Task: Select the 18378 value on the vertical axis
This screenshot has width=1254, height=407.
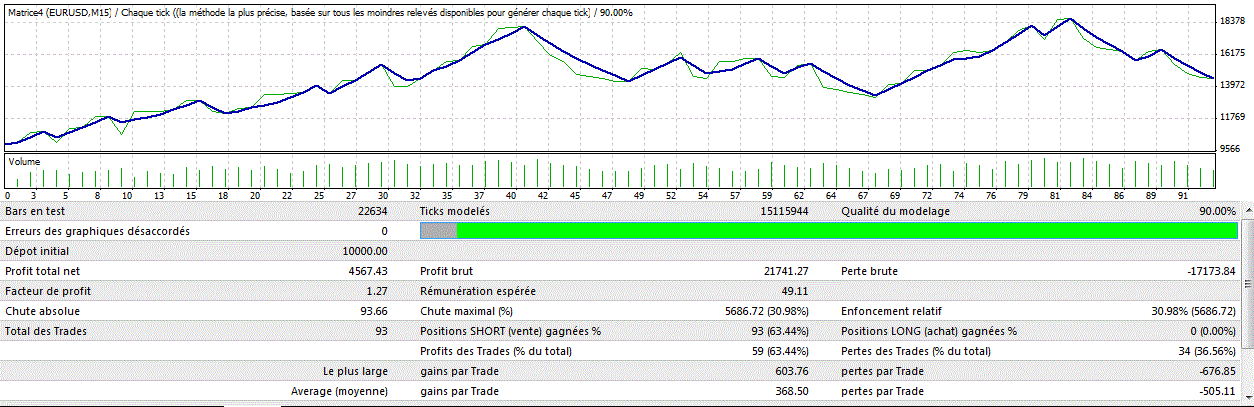Action: click(1231, 21)
